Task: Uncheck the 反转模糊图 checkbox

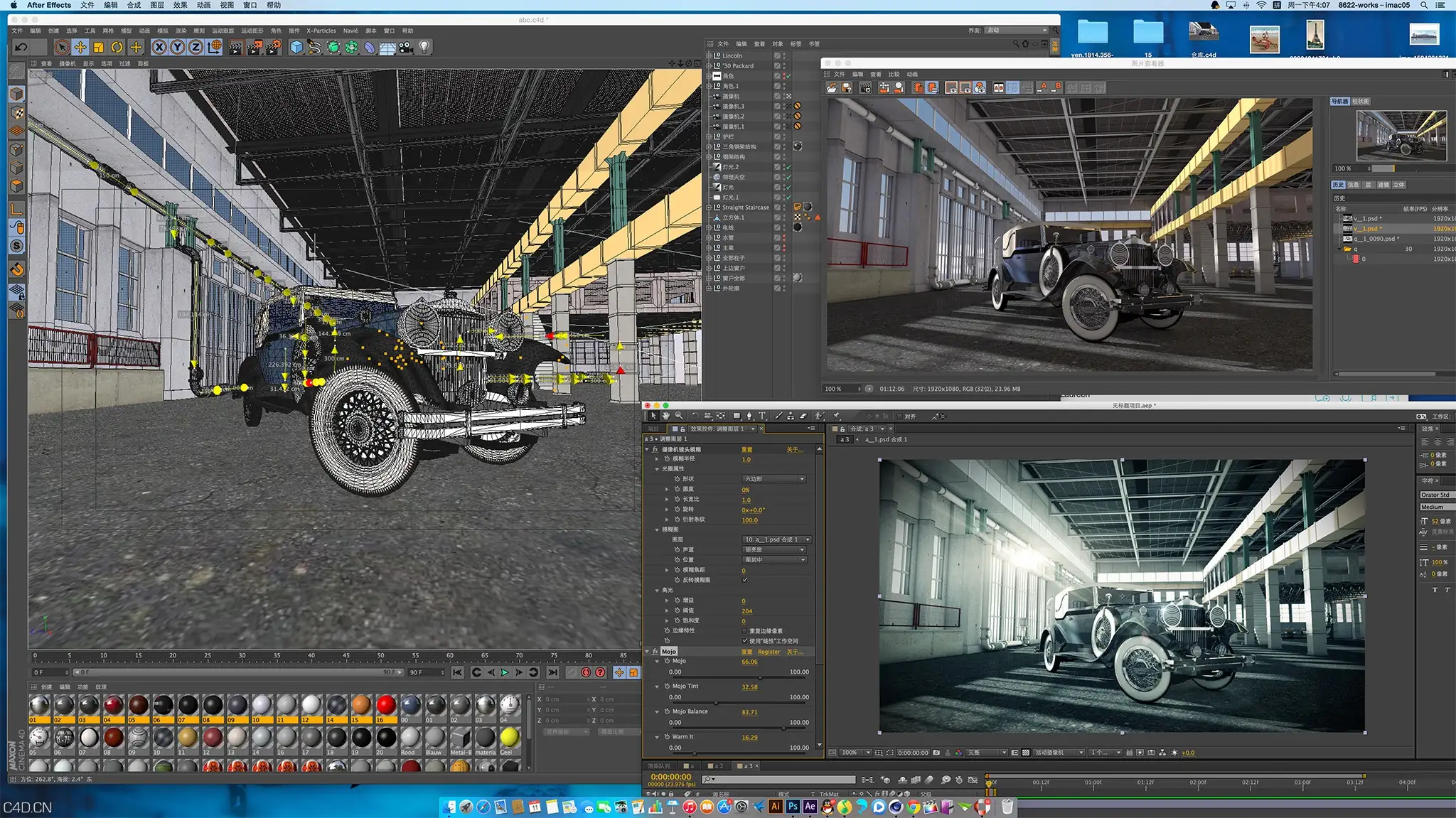Action: point(745,580)
